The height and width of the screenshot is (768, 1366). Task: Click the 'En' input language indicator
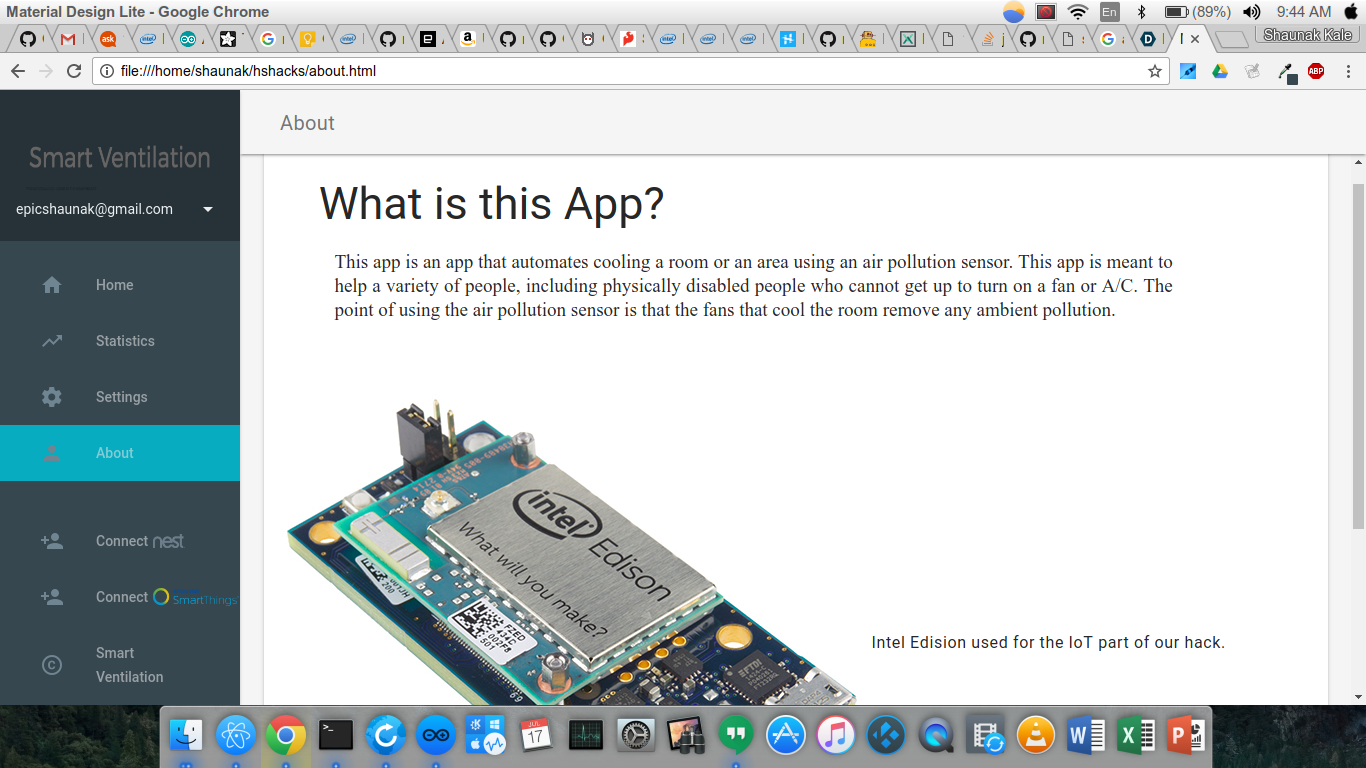(x=1110, y=12)
